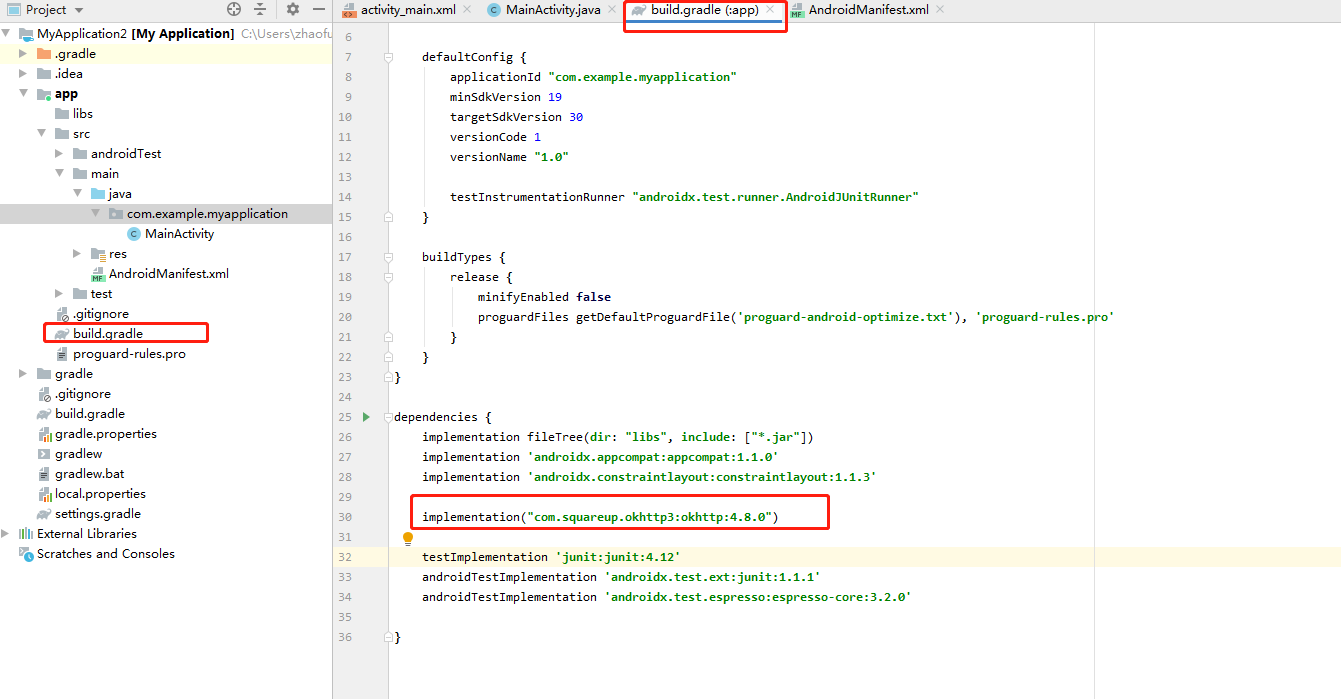Click the testImplementation 'junit:junit:4.12' line
Viewport: 1341px width, 699px height.
pos(551,557)
